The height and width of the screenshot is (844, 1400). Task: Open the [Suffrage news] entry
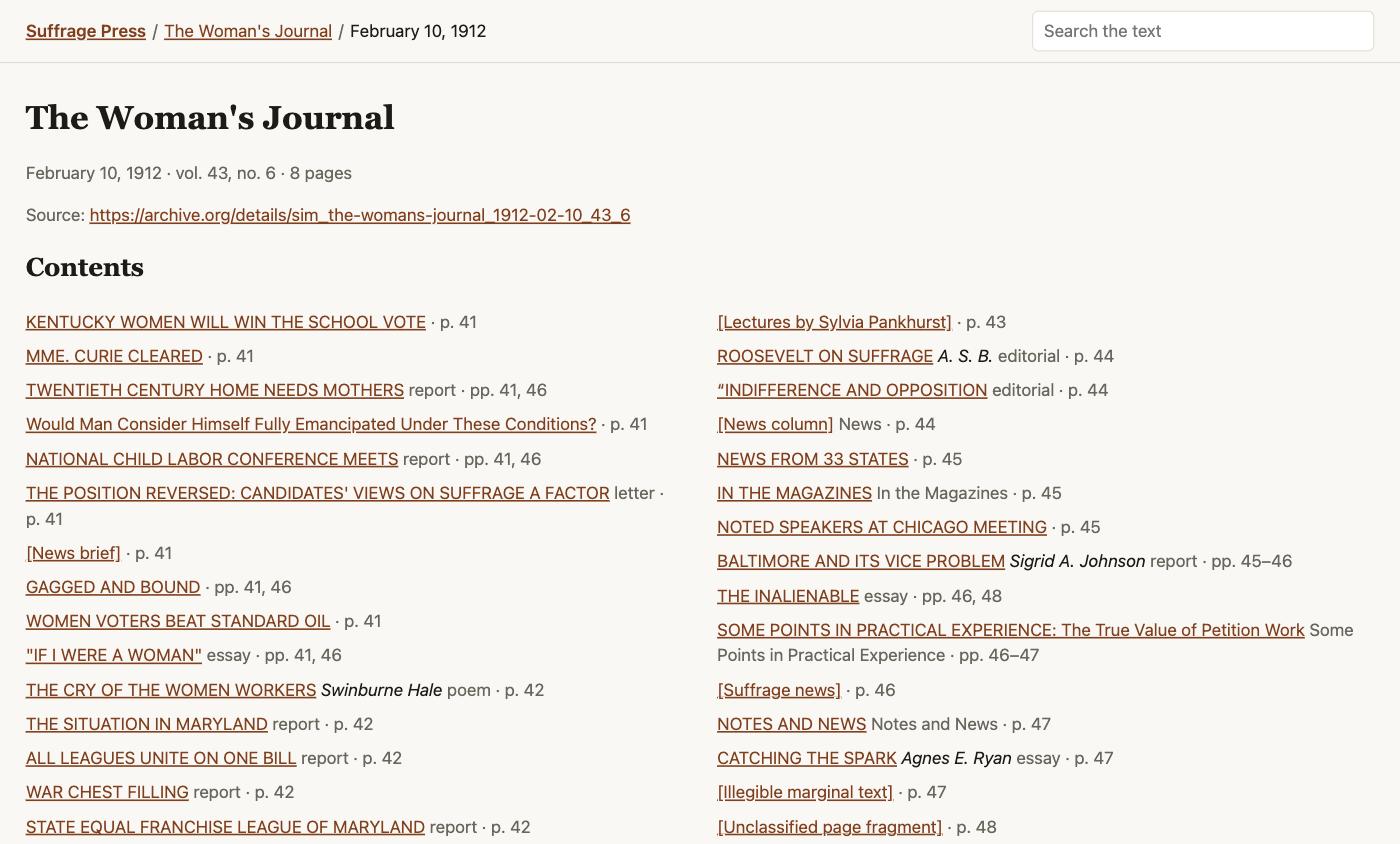pos(779,690)
